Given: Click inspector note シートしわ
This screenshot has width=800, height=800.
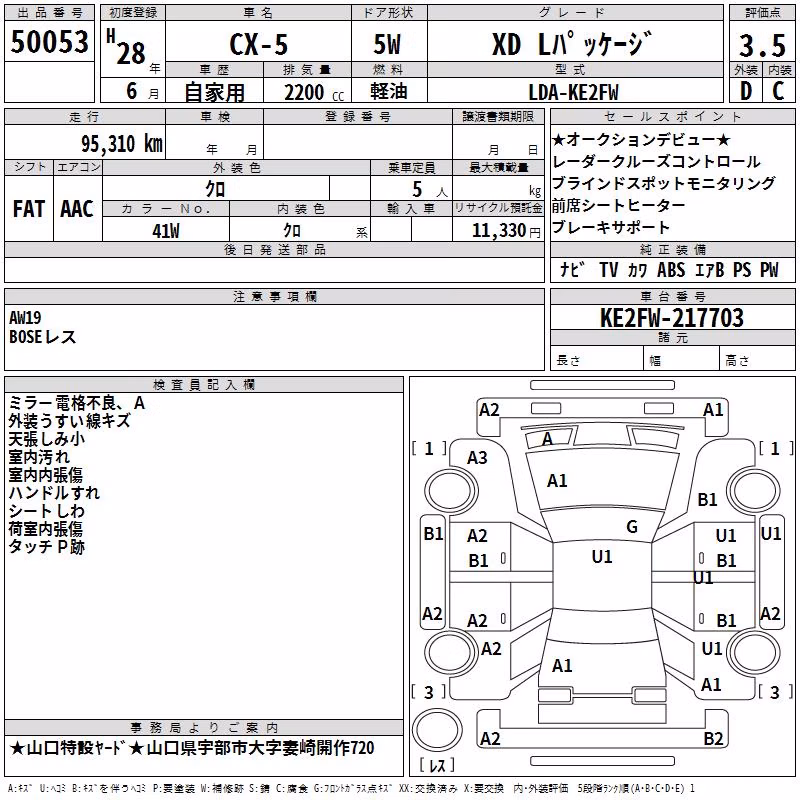Looking at the screenshot, I should pyautogui.click(x=46, y=511).
